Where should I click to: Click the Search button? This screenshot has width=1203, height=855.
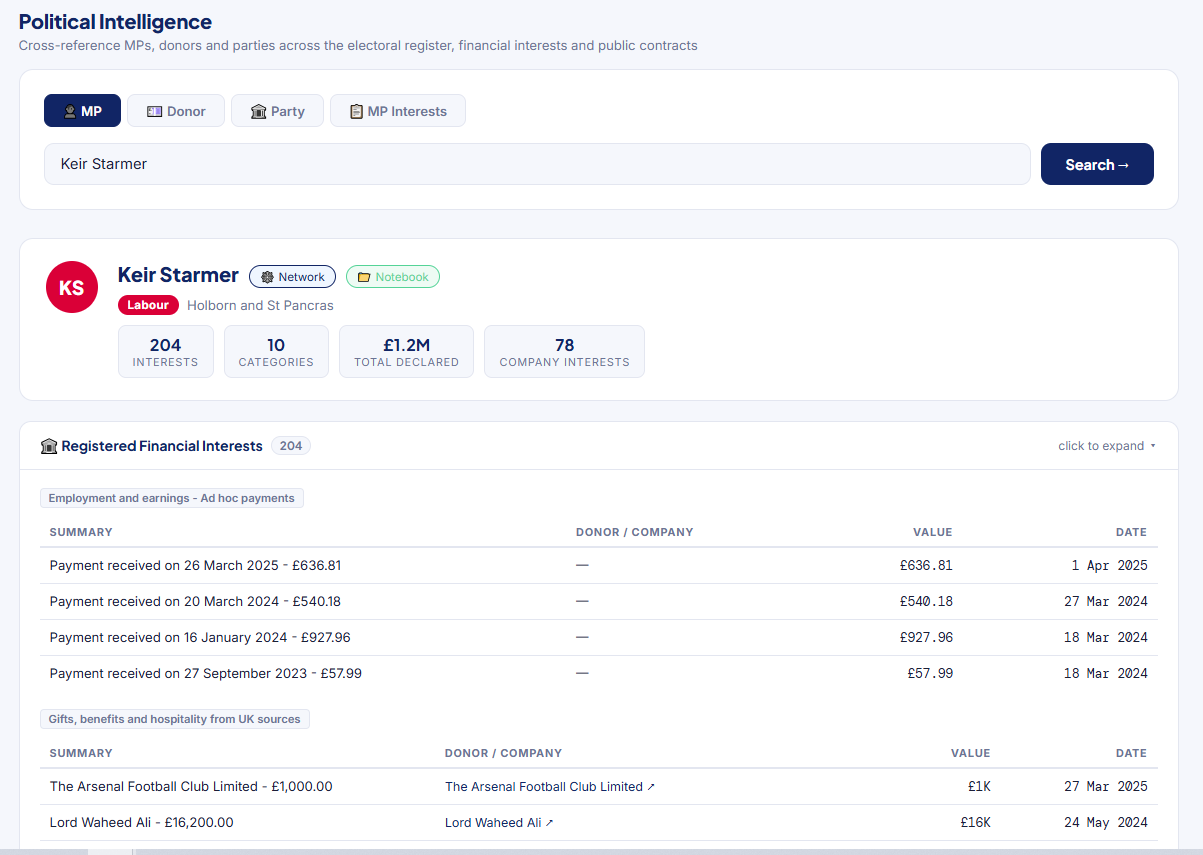(x=1097, y=164)
